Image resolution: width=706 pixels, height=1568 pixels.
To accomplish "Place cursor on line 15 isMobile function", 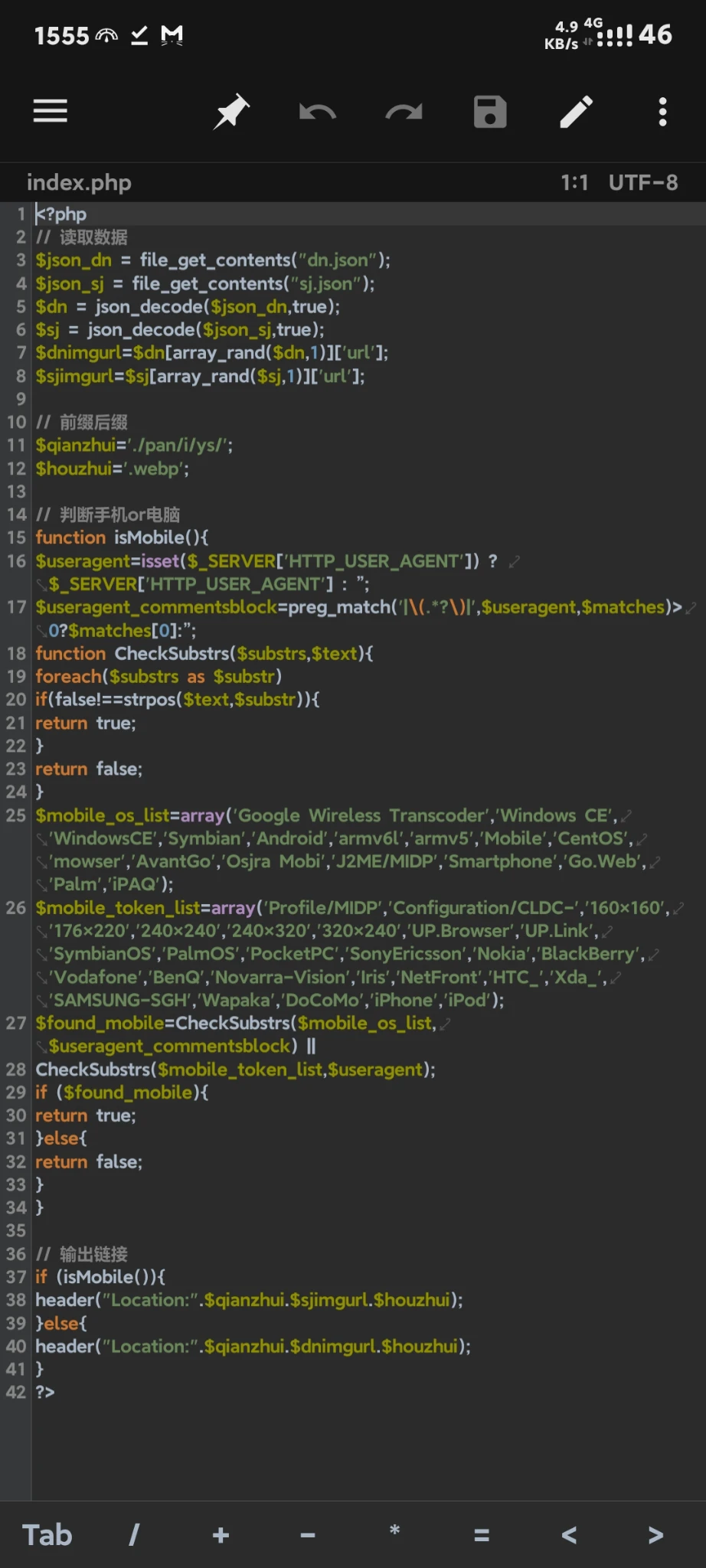I will 149,537.
